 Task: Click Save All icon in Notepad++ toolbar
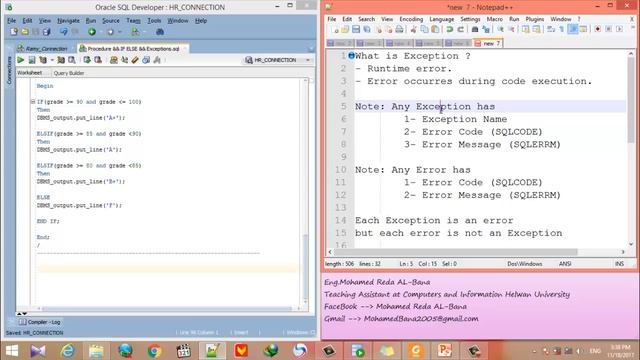(367, 29)
